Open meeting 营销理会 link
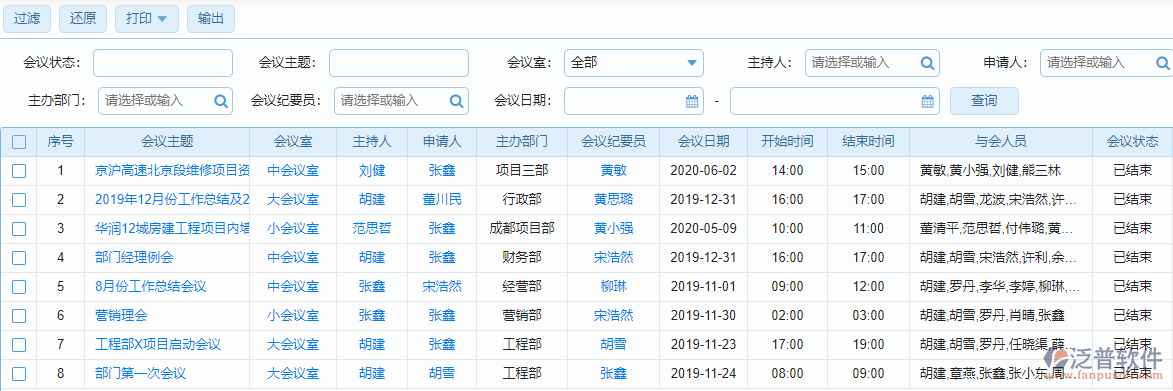 pos(121,315)
